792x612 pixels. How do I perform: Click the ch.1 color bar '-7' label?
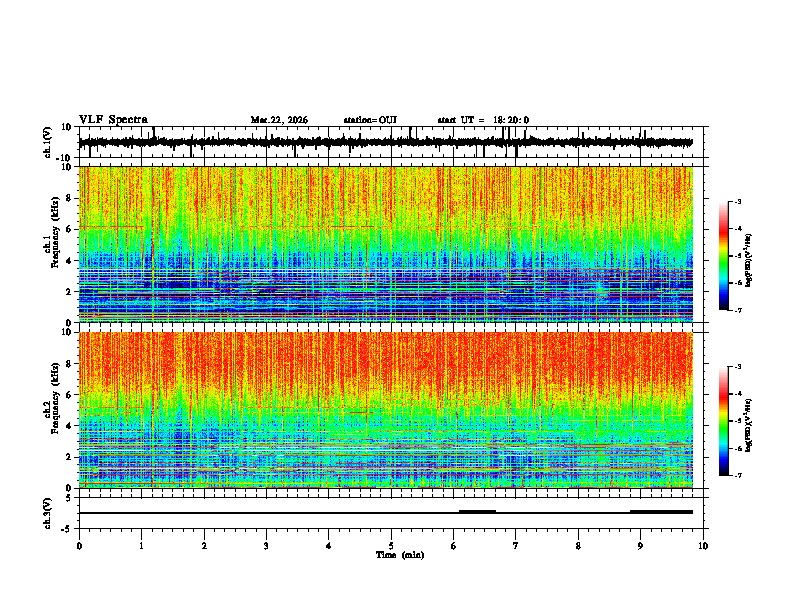point(737,310)
